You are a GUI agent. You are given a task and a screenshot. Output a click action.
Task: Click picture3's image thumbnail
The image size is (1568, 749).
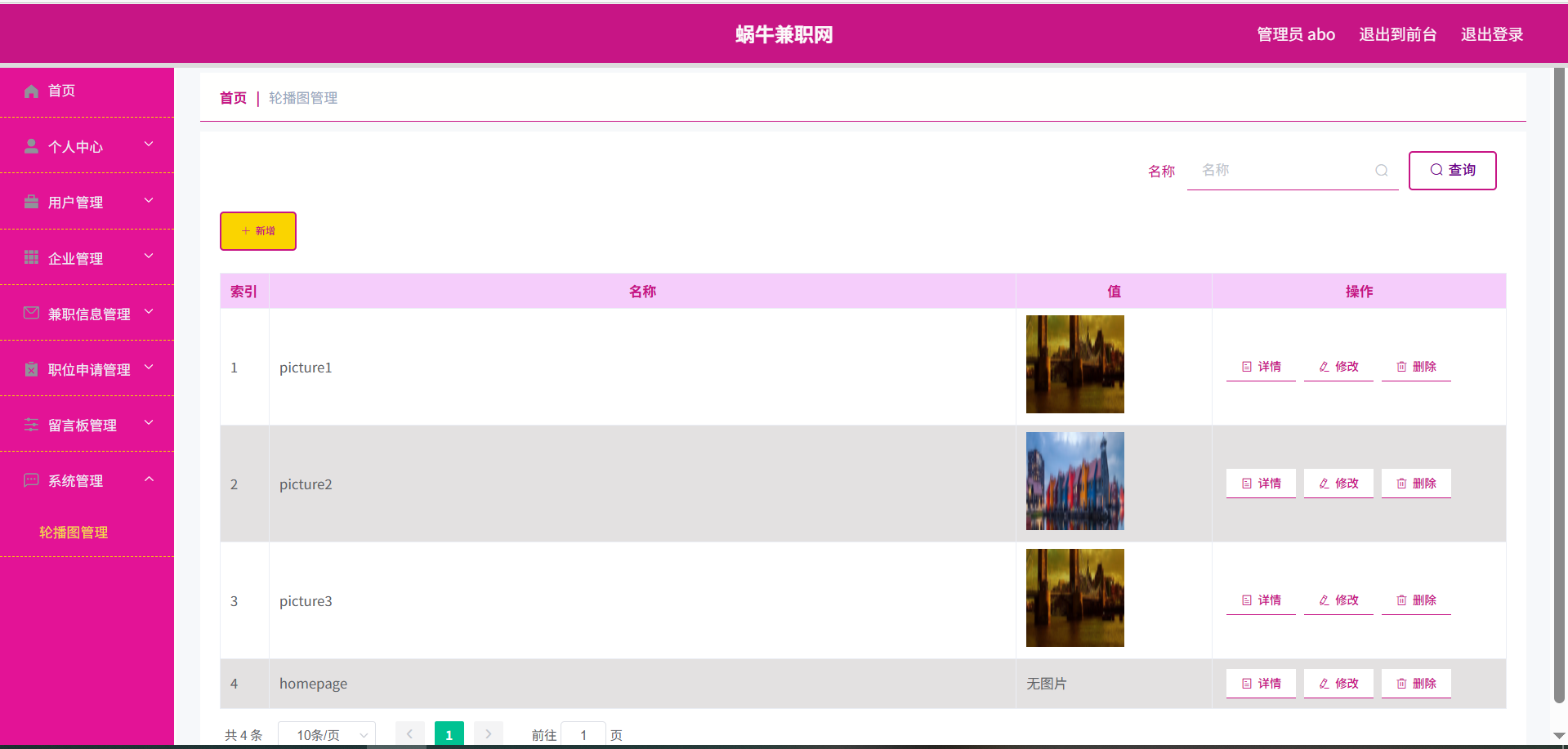point(1074,597)
